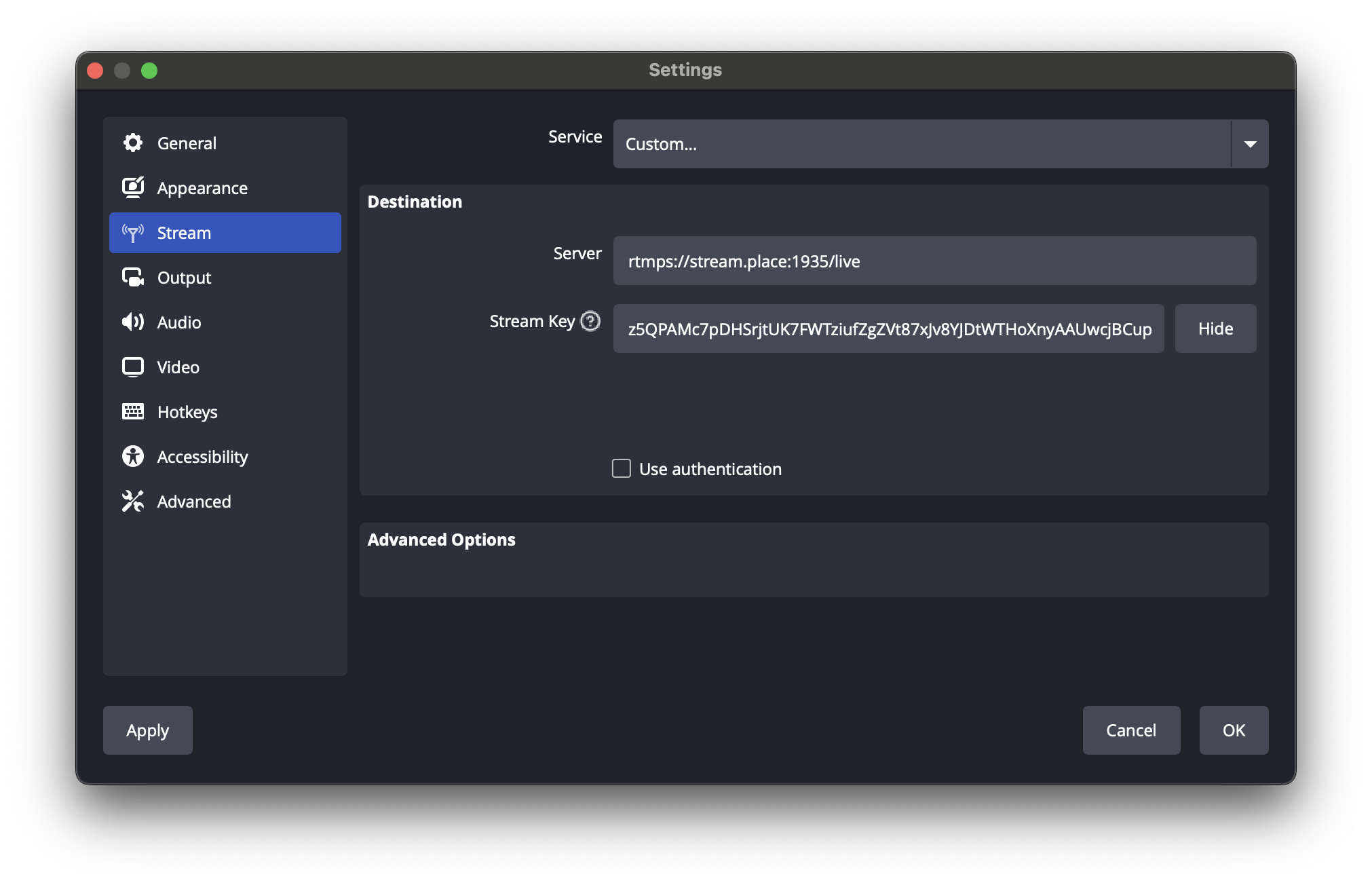This screenshot has height=885, width=1372.
Task: Click the Accessibility person icon
Action: click(133, 456)
